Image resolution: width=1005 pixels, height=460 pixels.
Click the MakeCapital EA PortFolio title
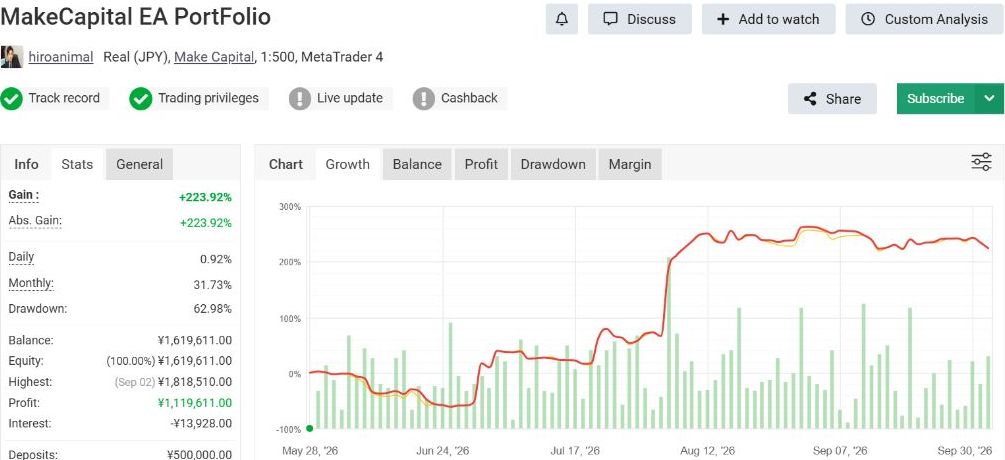point(135,17)
